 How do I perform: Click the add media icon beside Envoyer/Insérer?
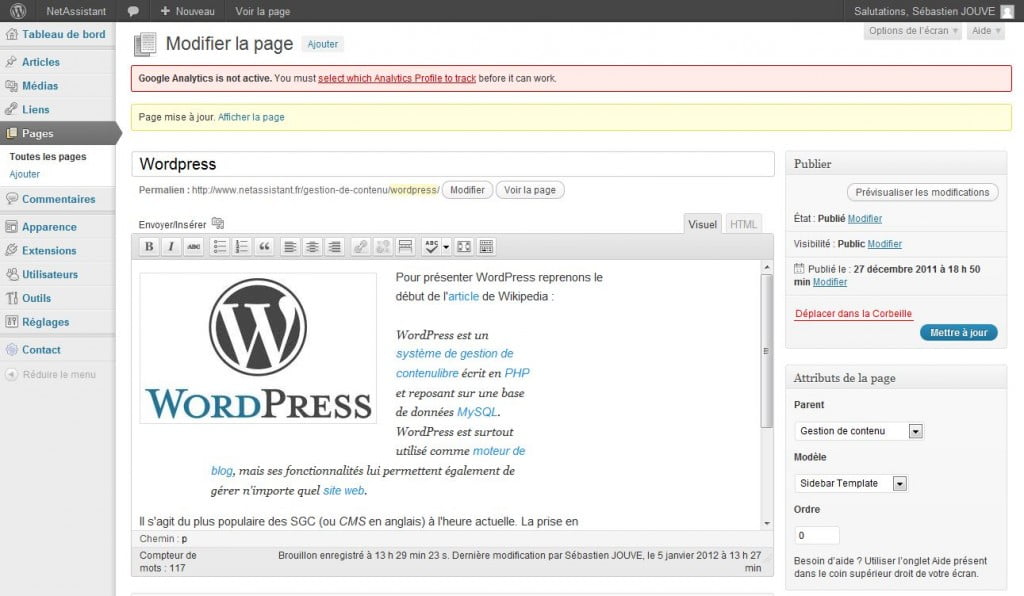[218, 223]
